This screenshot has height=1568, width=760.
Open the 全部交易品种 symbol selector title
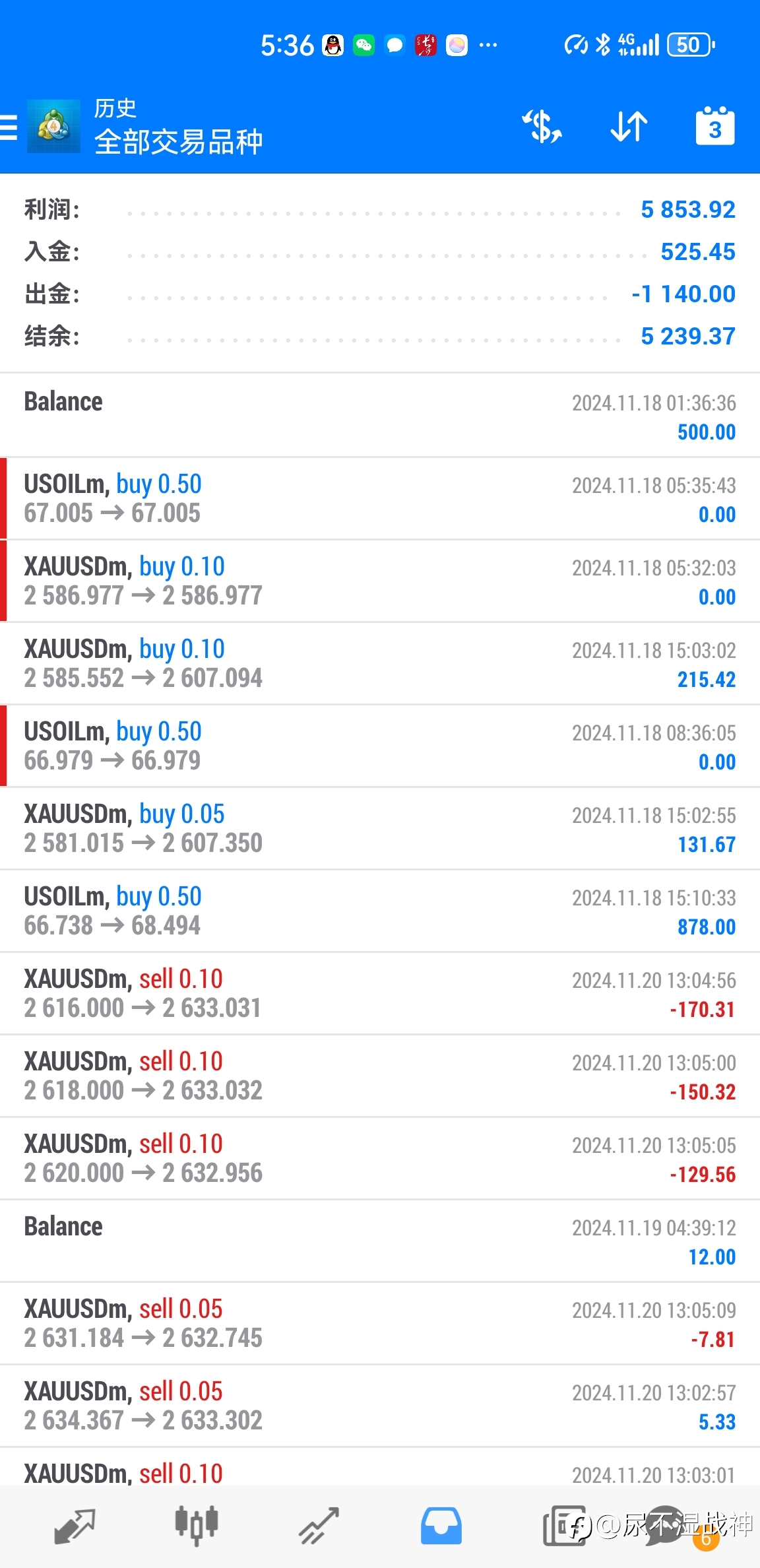(178, 142)
